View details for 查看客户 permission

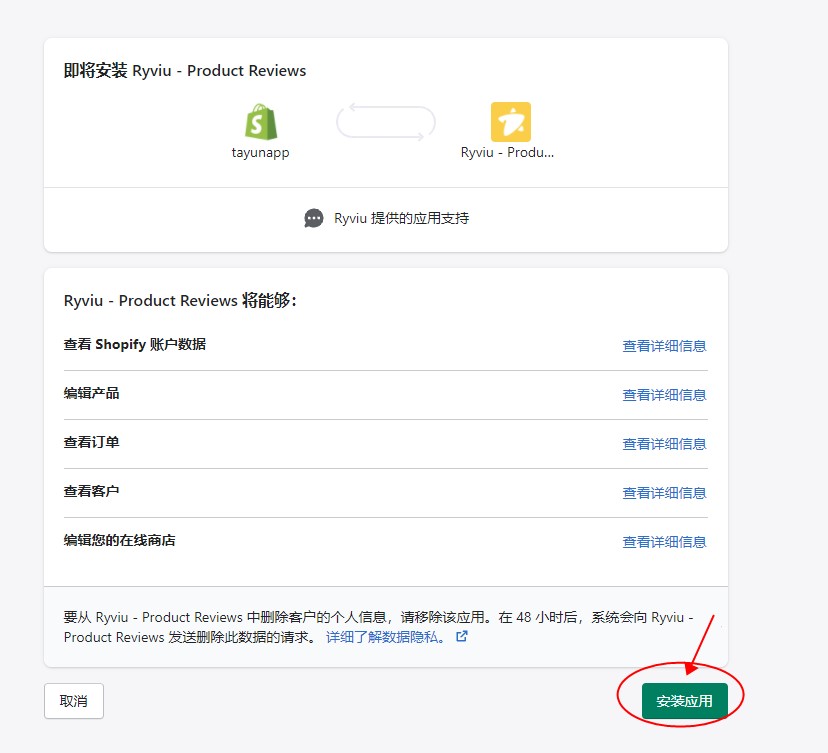(x=664, y=493)
